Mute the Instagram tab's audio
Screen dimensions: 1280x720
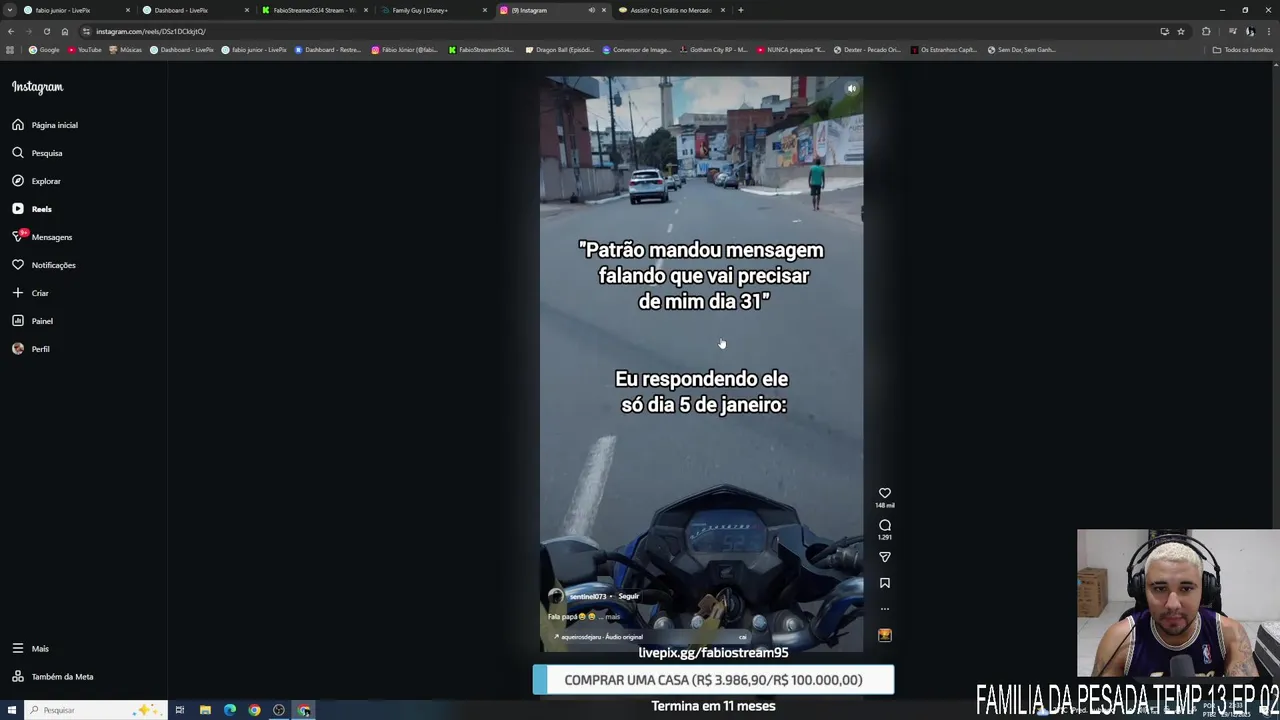click(592, 10)
